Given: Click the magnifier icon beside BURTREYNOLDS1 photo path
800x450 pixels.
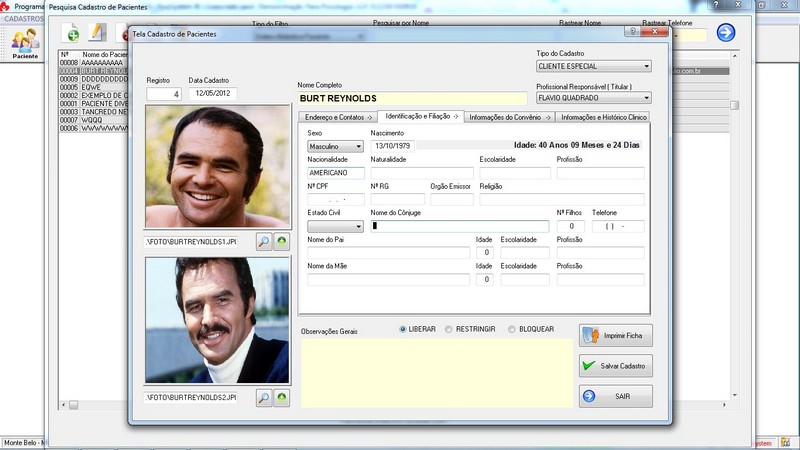Looking at the screenshot, I should 264,242.
